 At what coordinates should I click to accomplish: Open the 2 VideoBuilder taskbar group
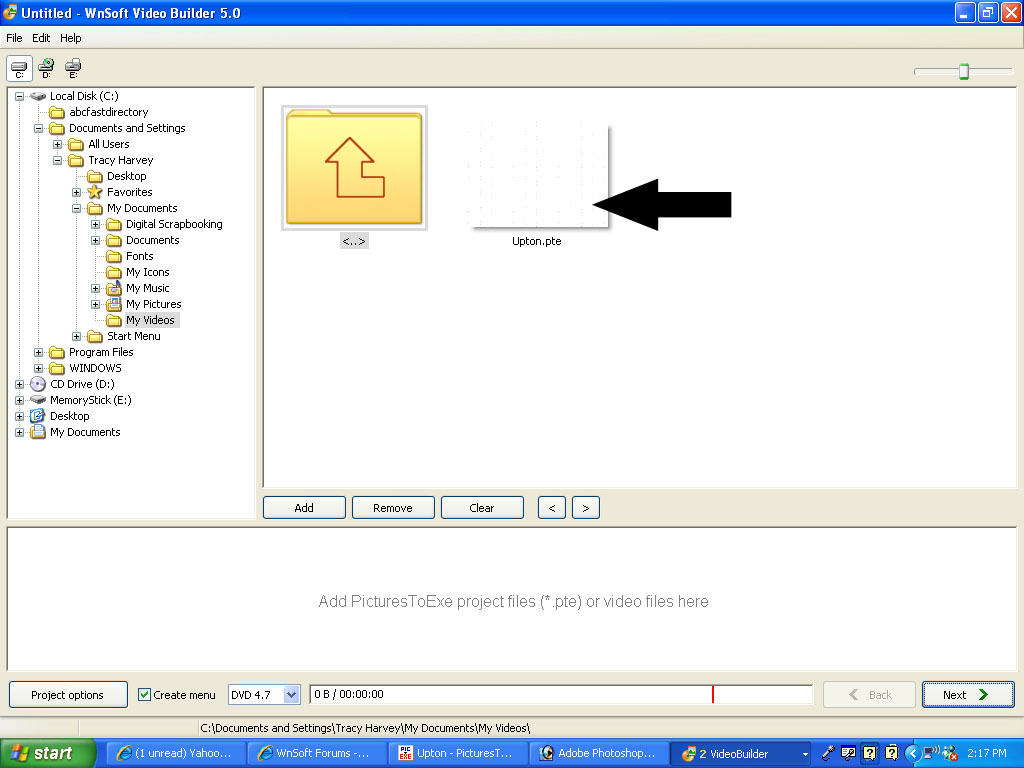point(741,753)
